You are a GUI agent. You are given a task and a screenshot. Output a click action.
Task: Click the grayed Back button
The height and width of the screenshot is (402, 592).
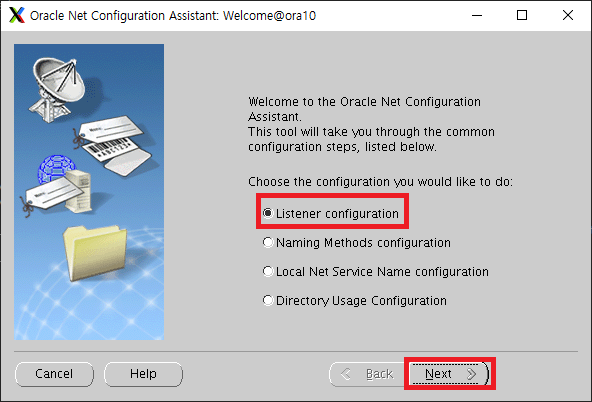coord(368,374)
